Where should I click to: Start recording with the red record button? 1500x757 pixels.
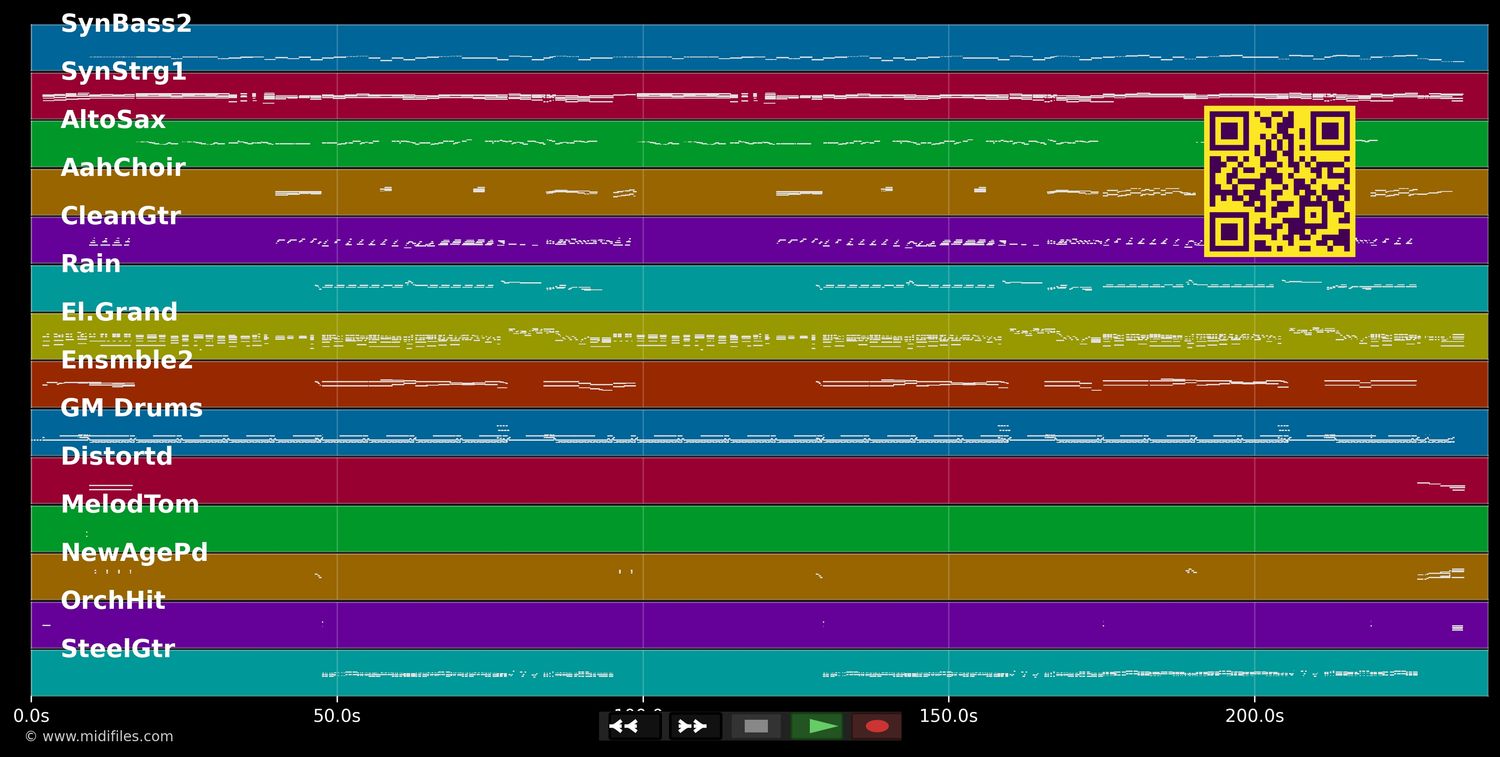[x=877, y=726]
